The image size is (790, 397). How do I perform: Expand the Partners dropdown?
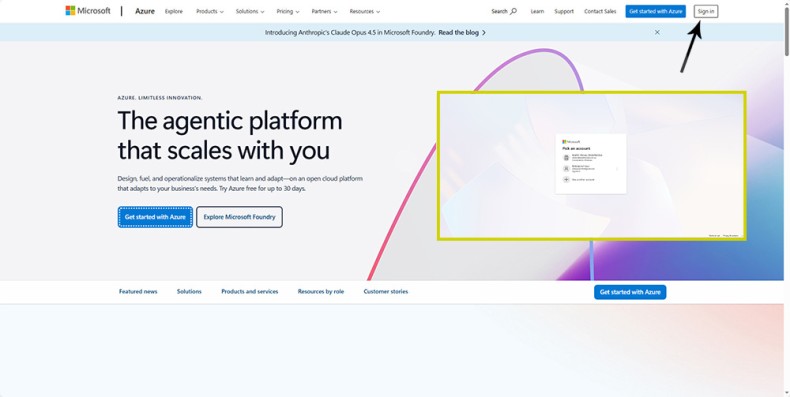tap(324, 11)
